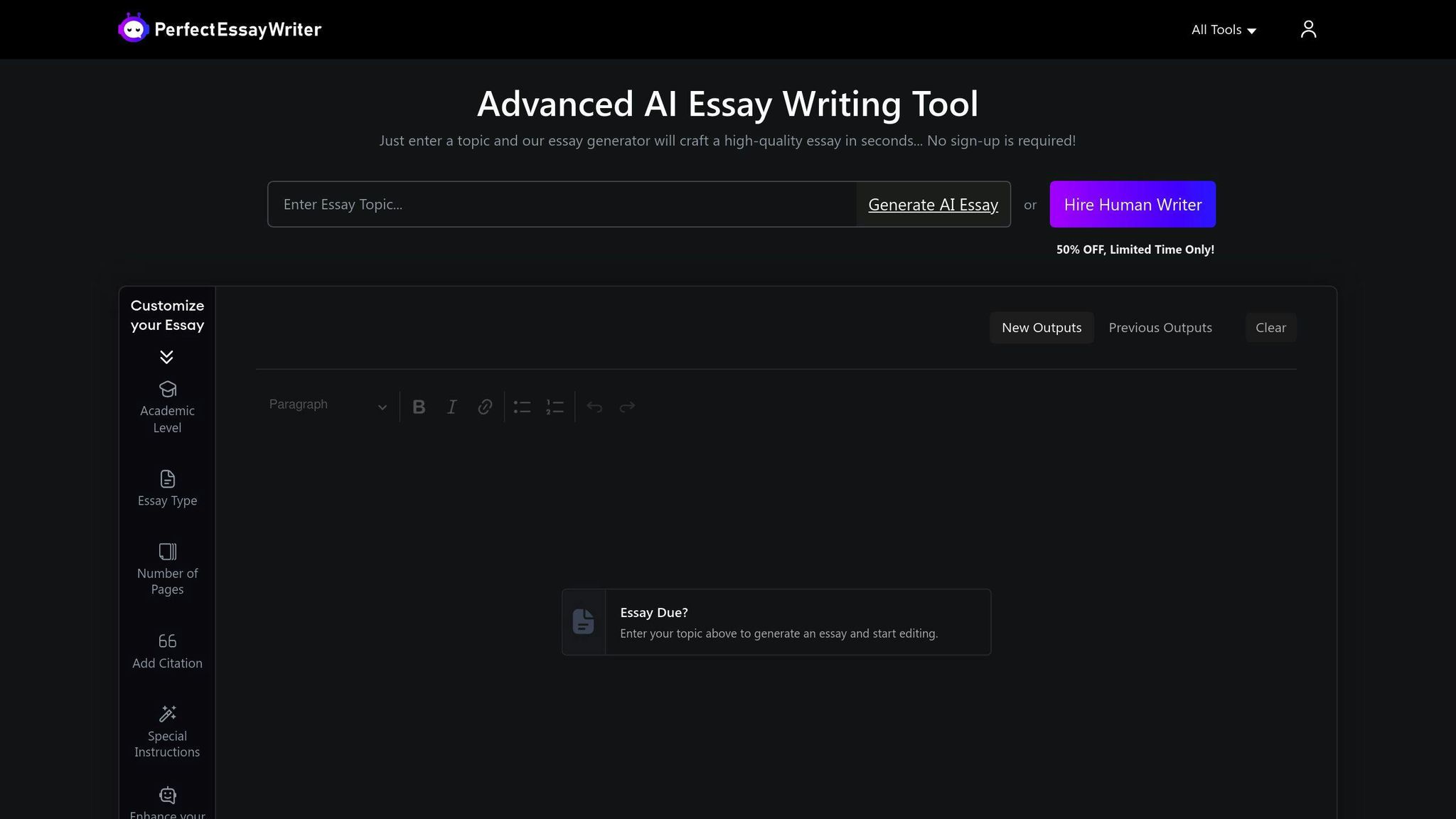1456x819 pixels.
Task: Select the Academic Level sidebar icon
Action: pos(167,389)
